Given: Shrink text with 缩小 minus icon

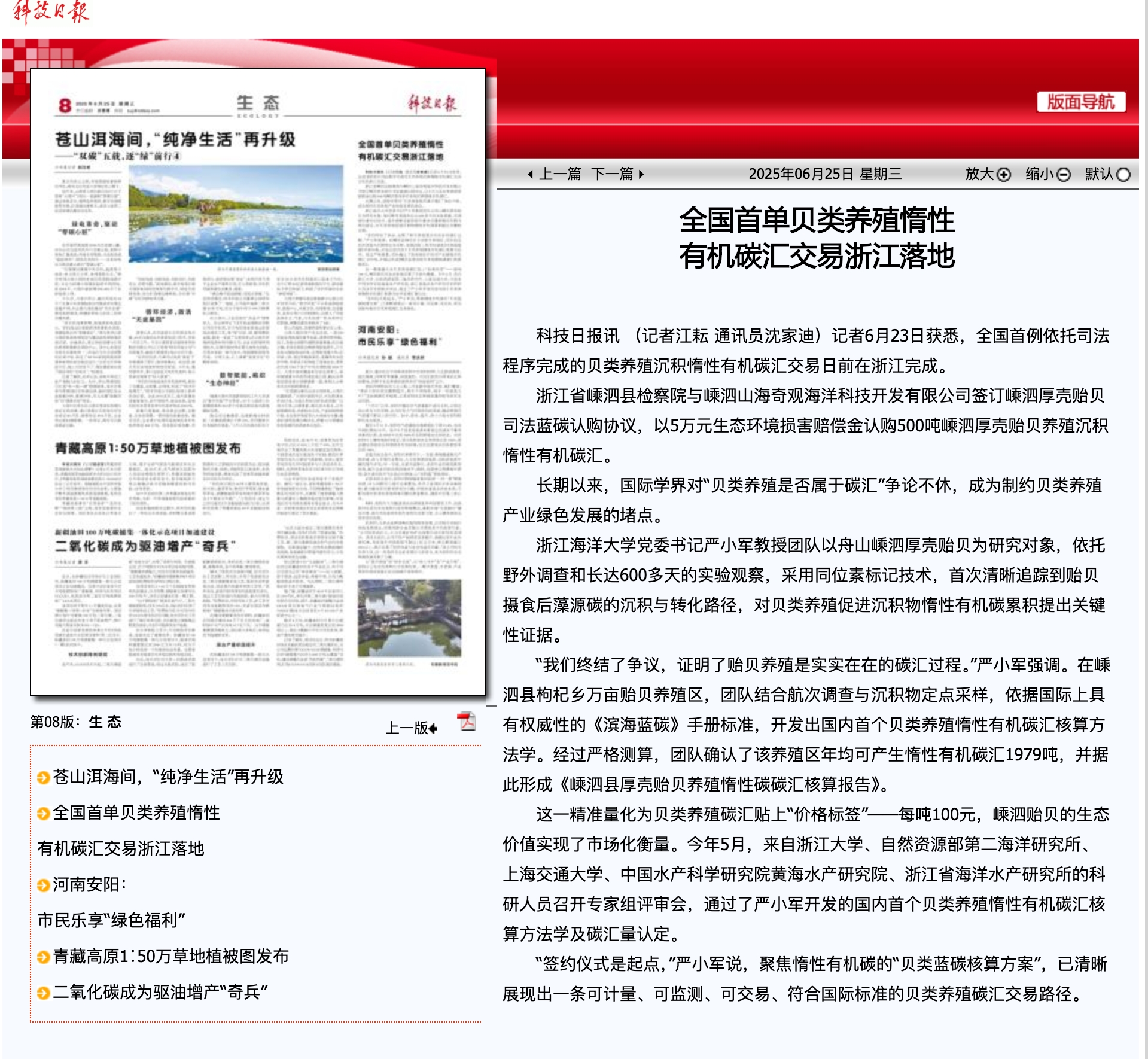Looking at the screenshot, I should point(1064,175).
